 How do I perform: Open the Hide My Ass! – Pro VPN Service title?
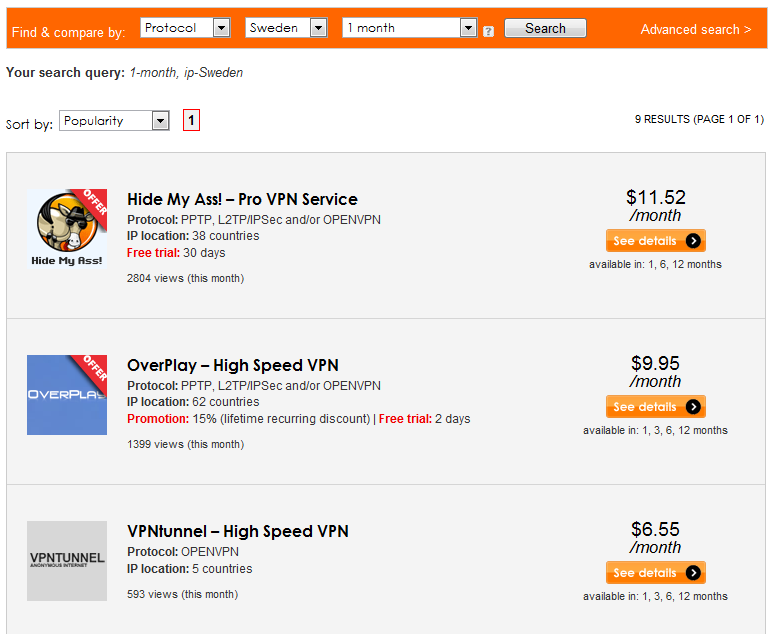click(242, 199)
